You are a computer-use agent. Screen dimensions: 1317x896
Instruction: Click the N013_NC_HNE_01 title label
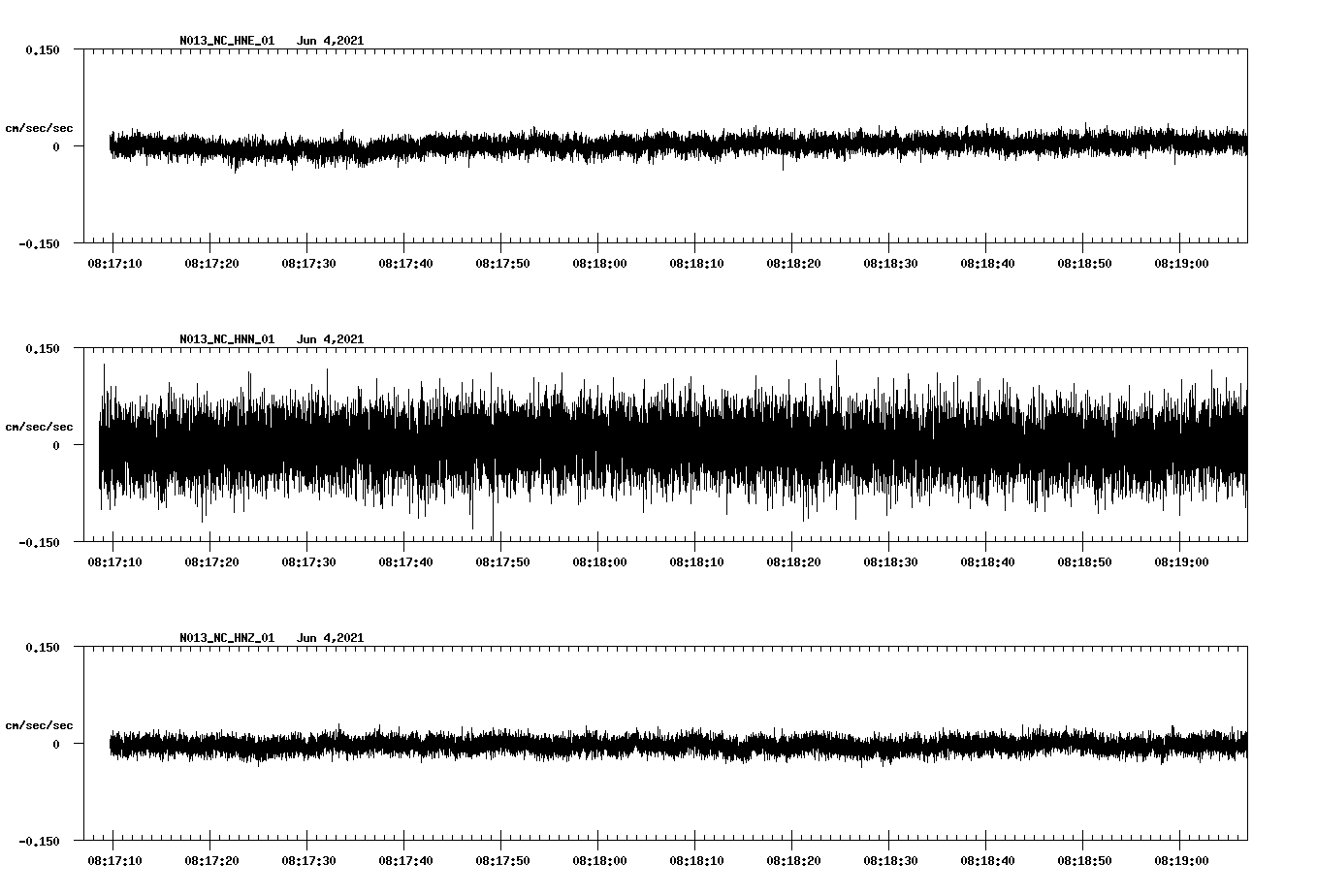click(x=227, y=41)
